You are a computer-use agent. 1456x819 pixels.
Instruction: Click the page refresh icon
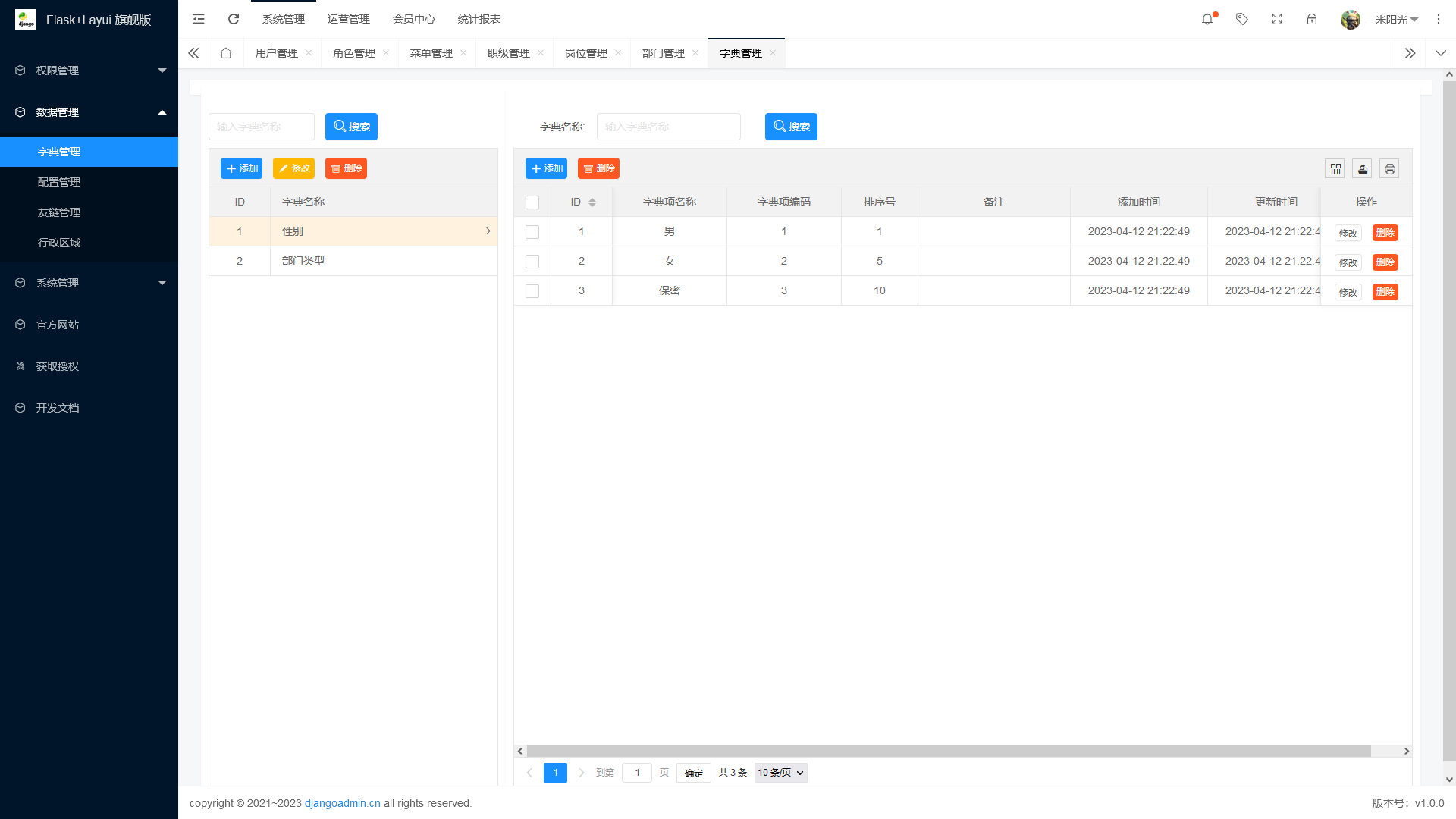pos(234,19)
